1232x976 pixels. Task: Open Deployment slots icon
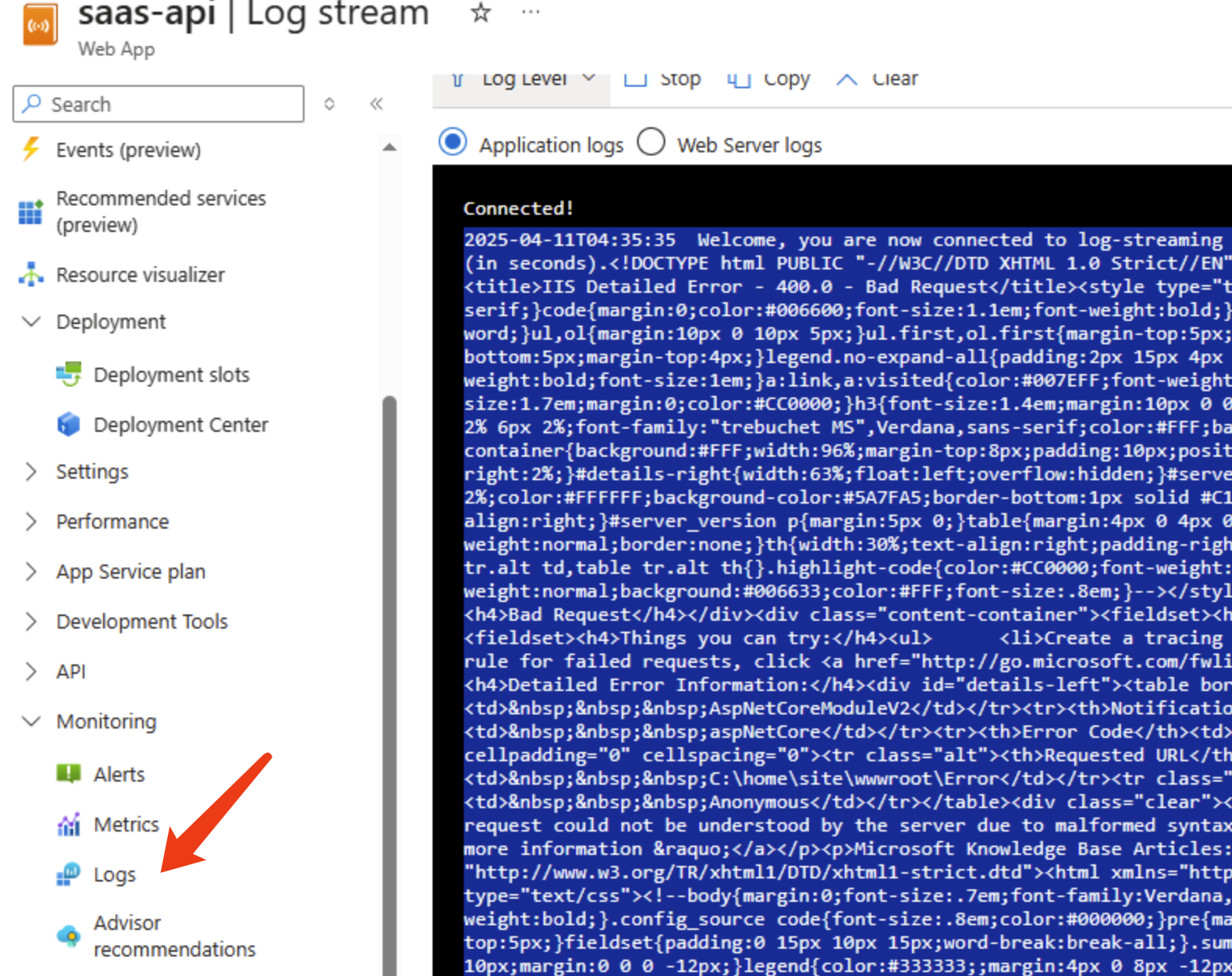(x=69, y=375)
